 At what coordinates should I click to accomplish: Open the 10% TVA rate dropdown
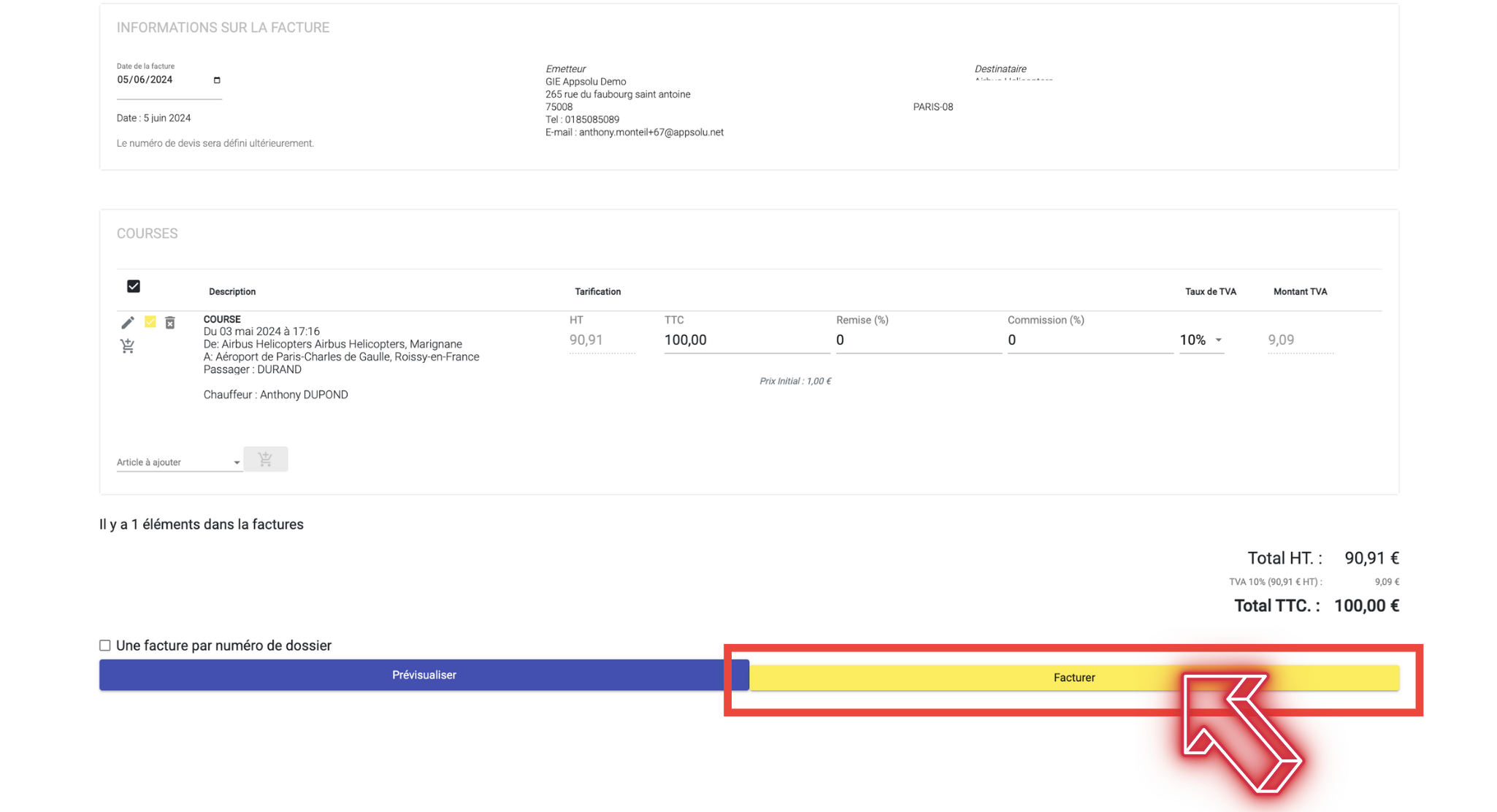pyautogui.click(x=1201, y=340)
